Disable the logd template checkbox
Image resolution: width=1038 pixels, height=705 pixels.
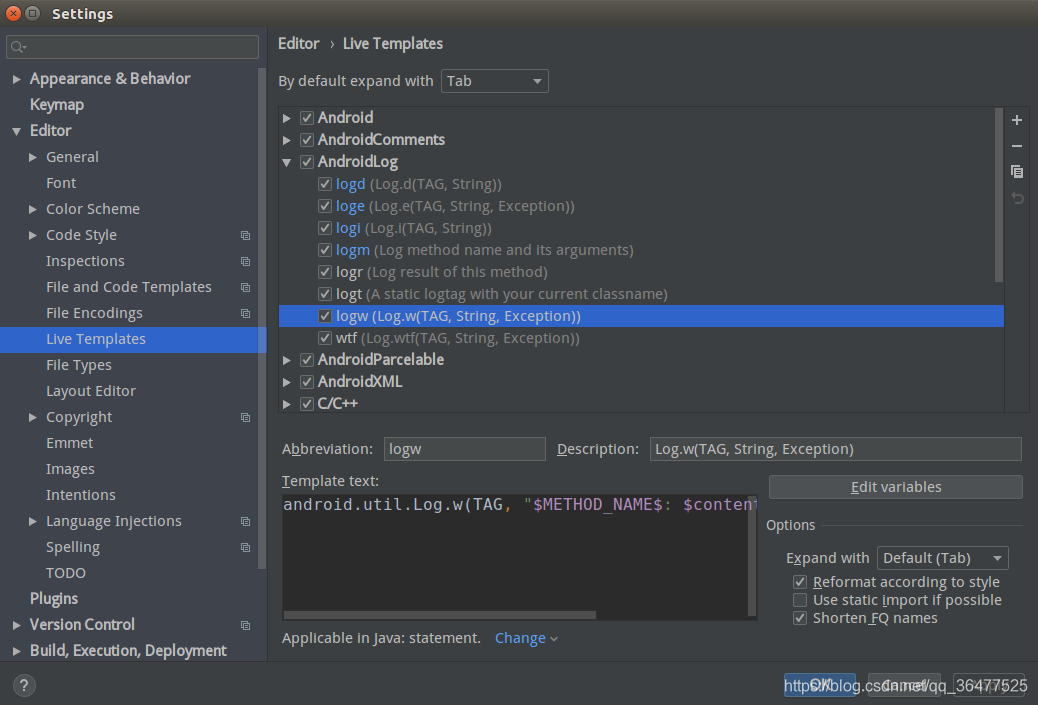pos(324,184)
